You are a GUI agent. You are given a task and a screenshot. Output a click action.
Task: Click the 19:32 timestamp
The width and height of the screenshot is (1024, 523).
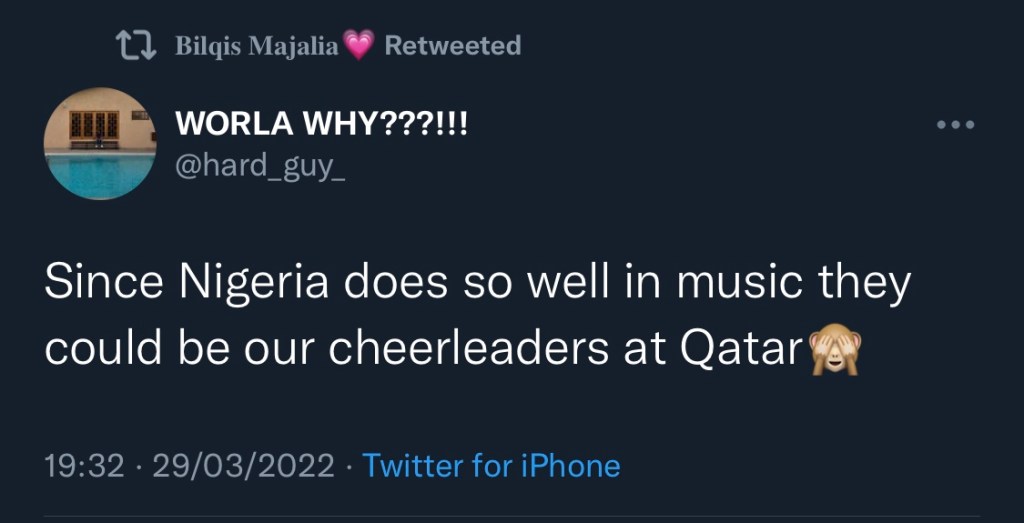click(85, 466)
